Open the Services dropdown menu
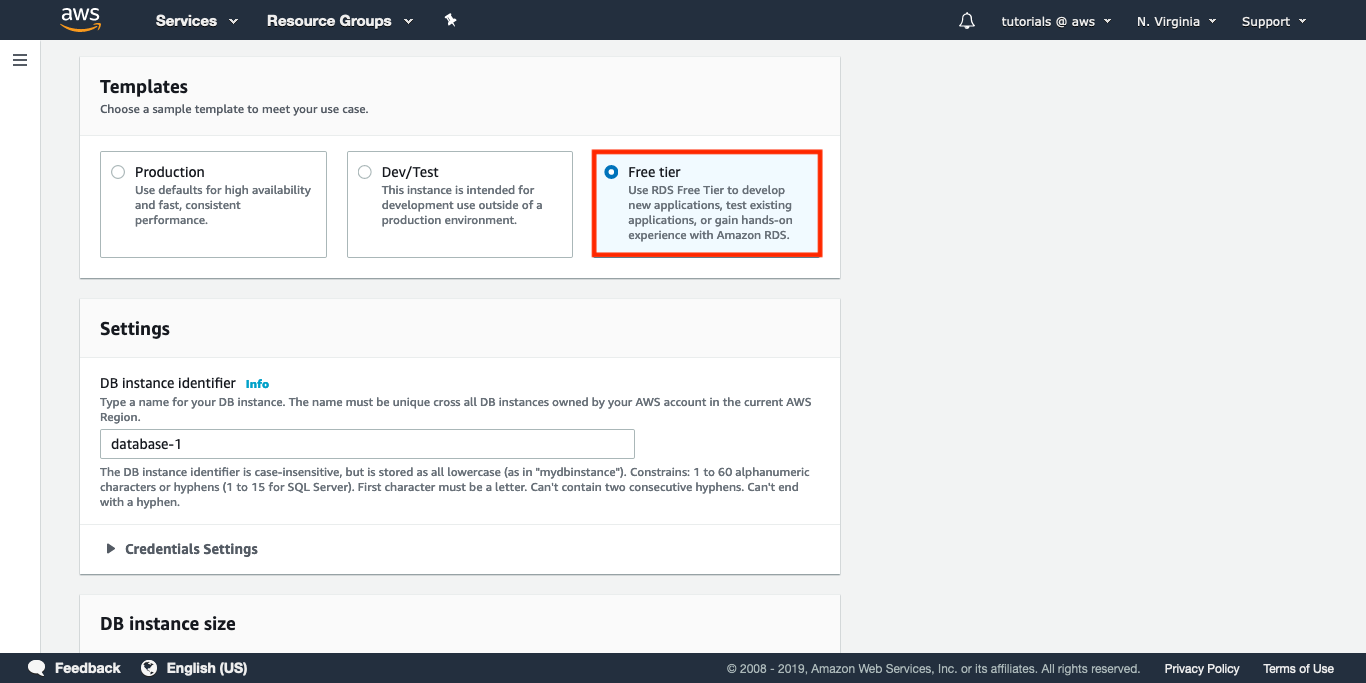 coord(196,21)
